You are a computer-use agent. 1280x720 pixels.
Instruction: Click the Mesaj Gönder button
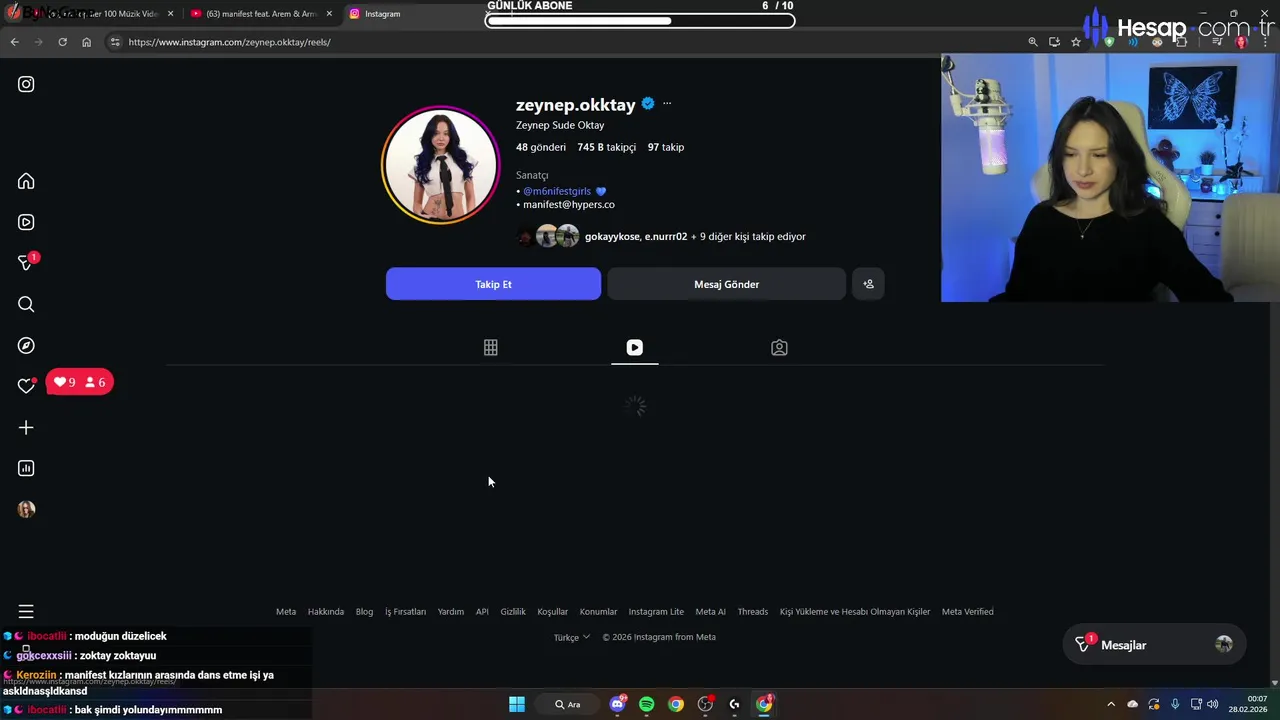[726, 284]
